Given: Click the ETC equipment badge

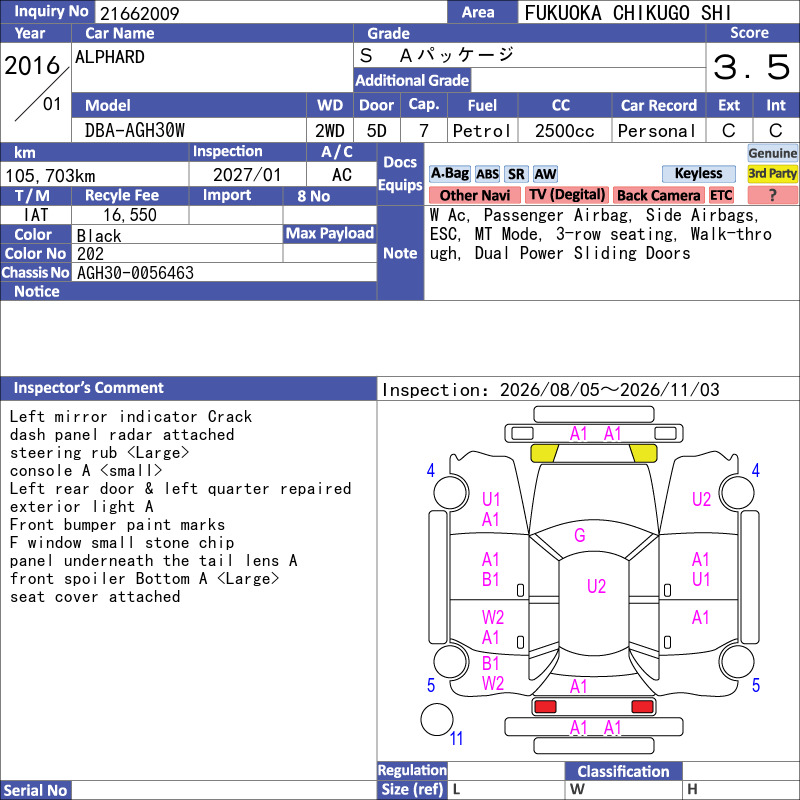Looking at the screenshot, I should pyautogui.click(x=721, y=195).
